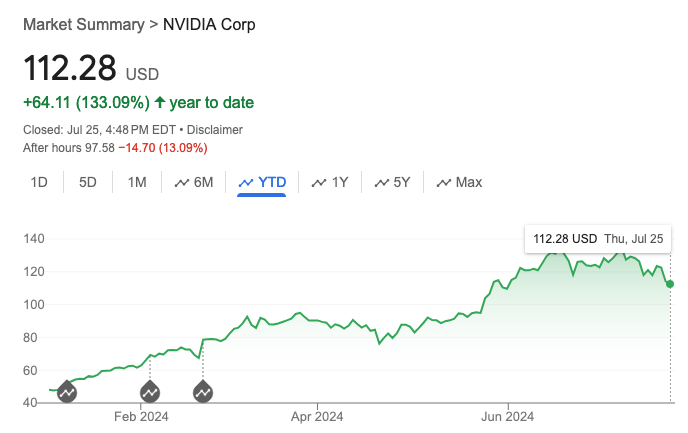Click the third event marker icon on chart
This screenshot has width=688, height=433.
pos(203,392)
